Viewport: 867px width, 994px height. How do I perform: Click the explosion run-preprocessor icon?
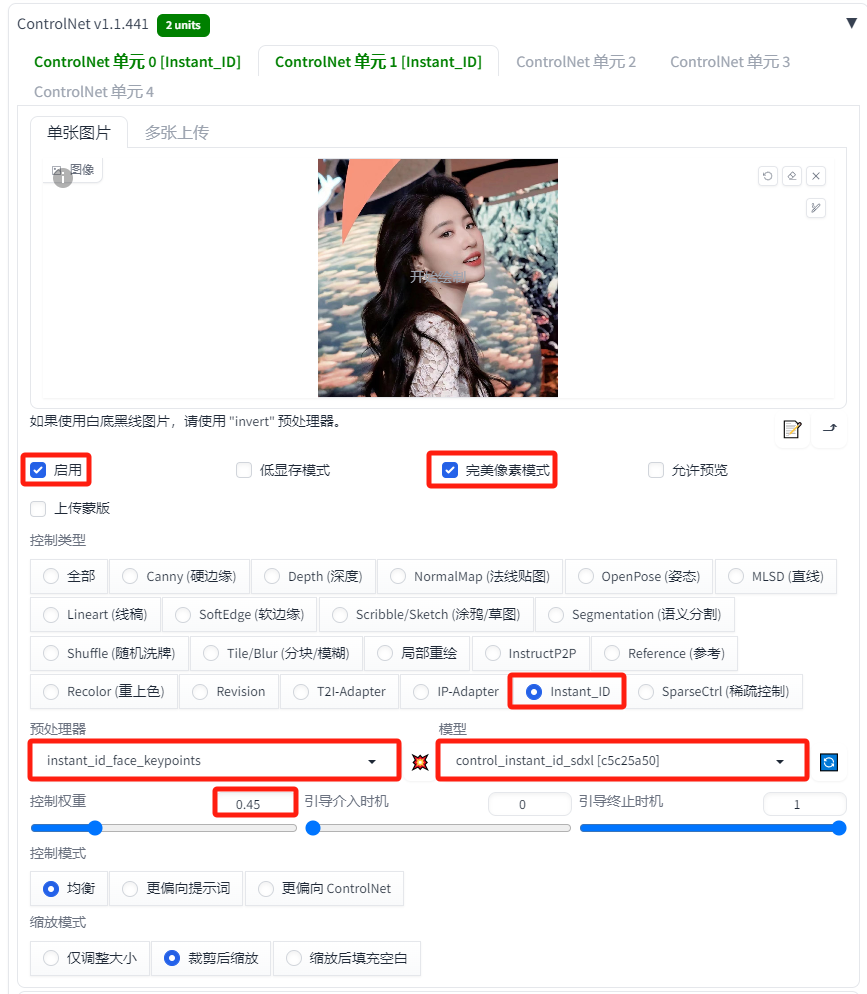pyautogui.click(x=420, y=761)
